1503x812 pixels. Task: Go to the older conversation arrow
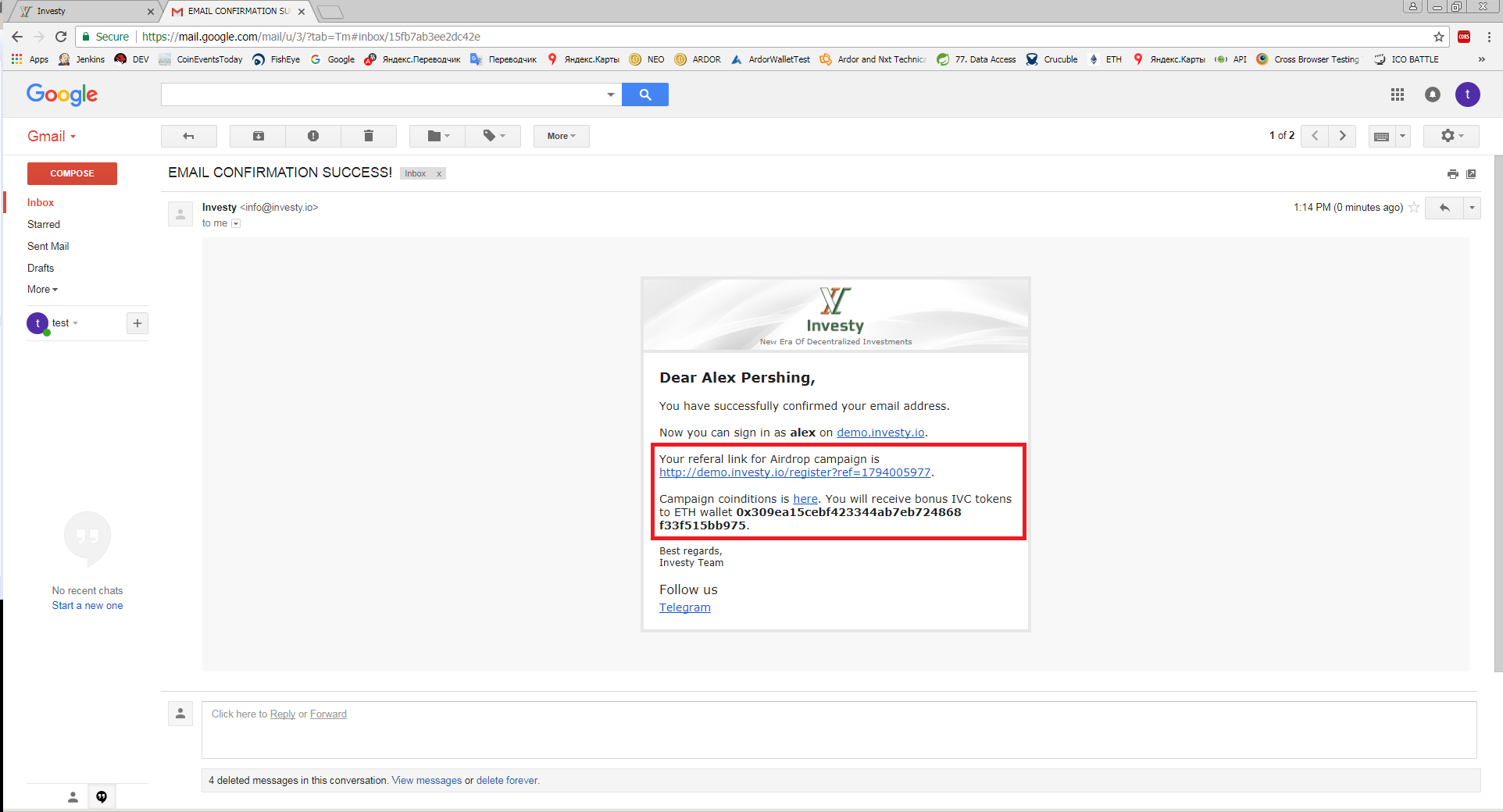[1343, 136]
